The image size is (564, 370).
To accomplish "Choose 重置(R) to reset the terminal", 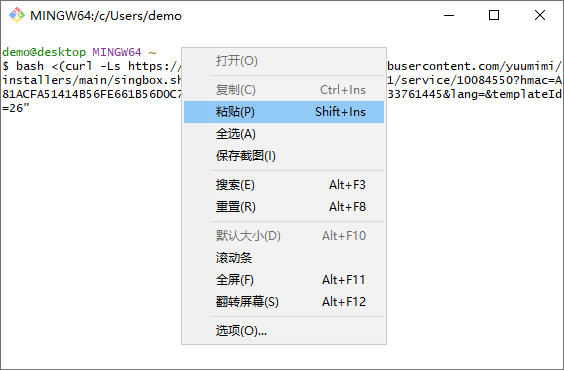I will click(284, 207).
